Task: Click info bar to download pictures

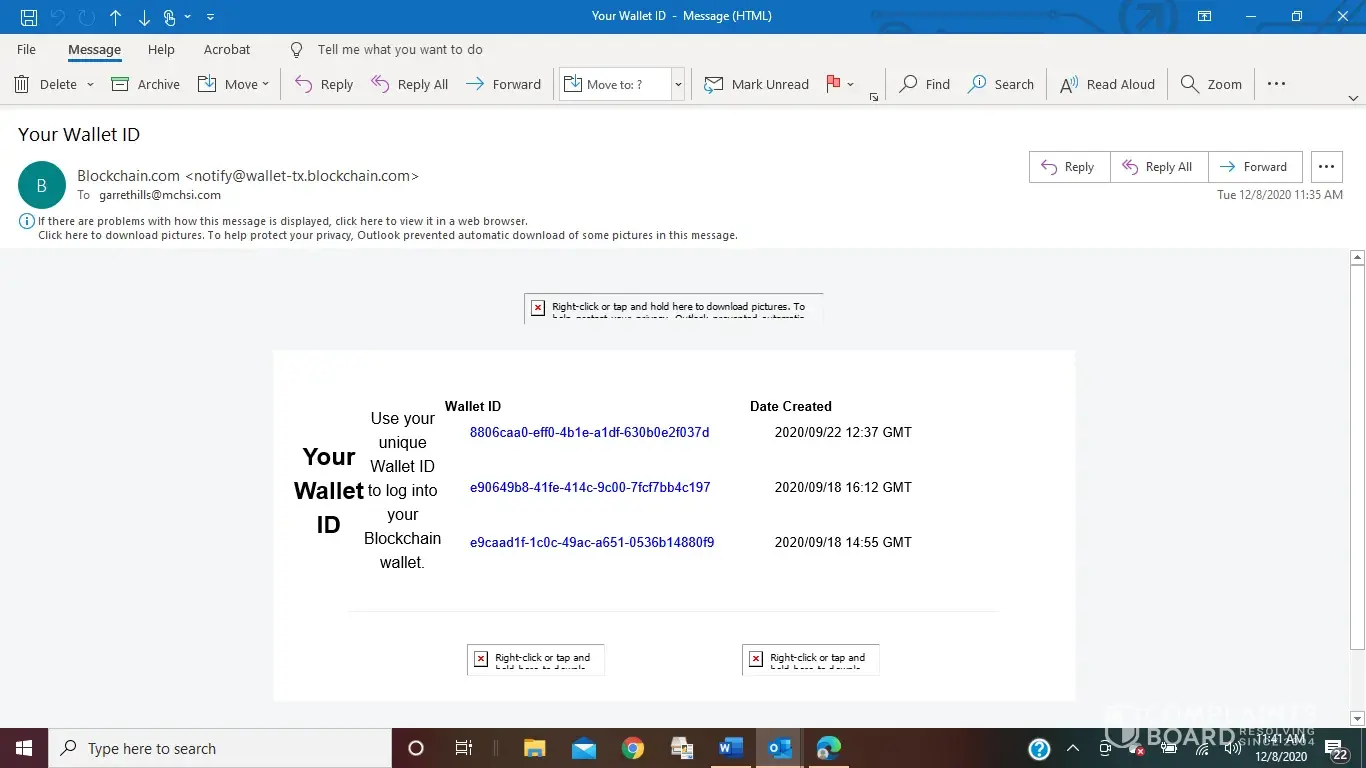Action: pos(387,235)
